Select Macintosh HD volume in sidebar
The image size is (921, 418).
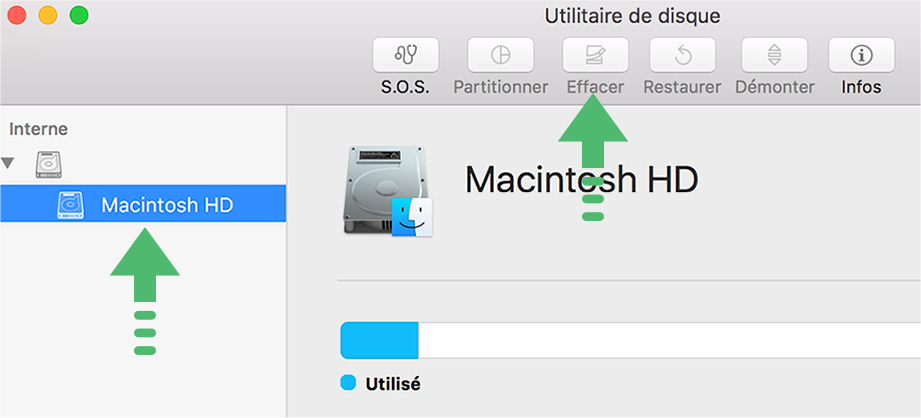click(143, 204)
